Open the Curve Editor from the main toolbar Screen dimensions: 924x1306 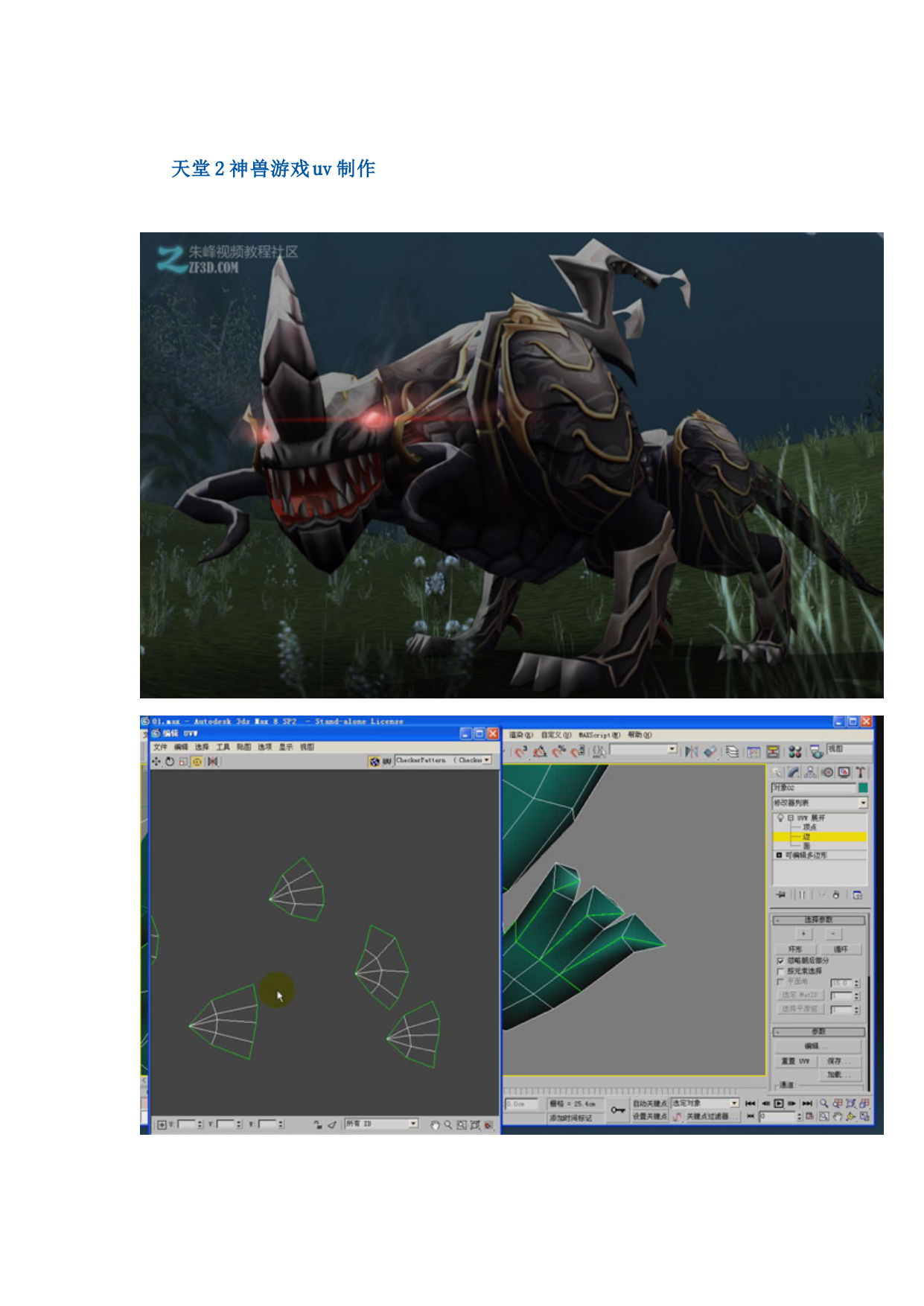(753, 752)
